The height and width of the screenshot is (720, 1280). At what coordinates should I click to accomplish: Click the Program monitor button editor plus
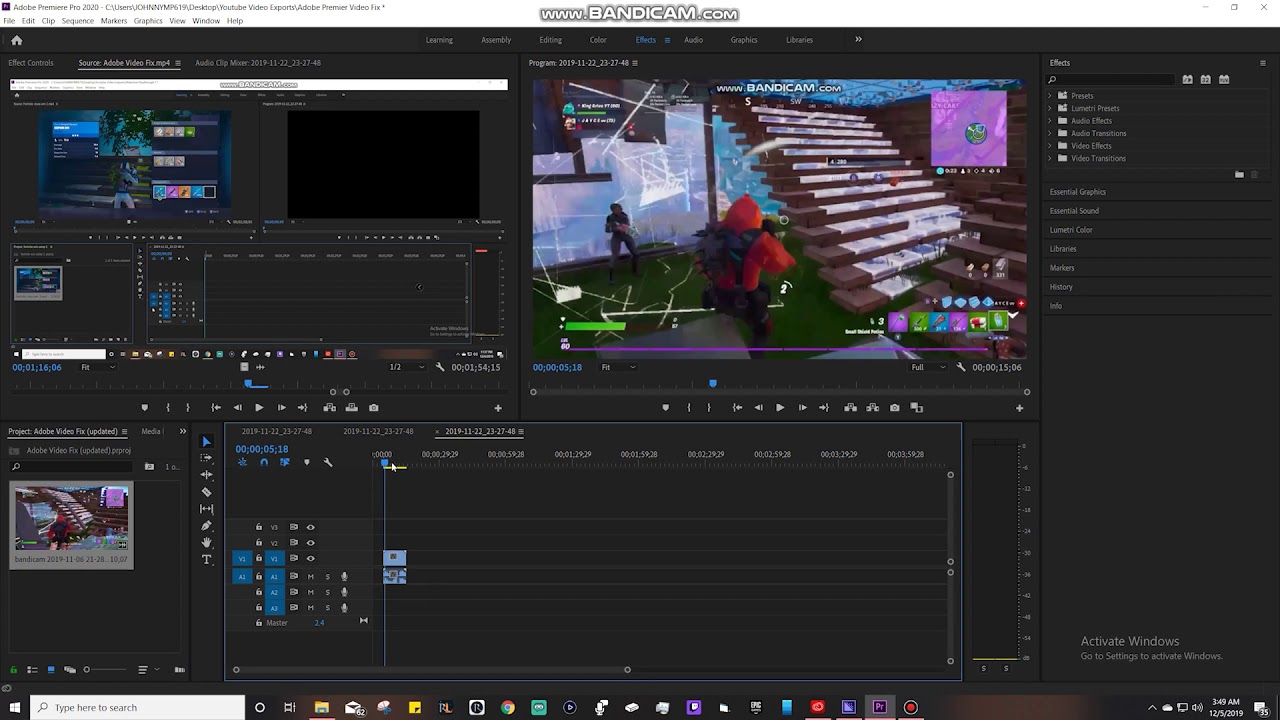click(1019, 408)
